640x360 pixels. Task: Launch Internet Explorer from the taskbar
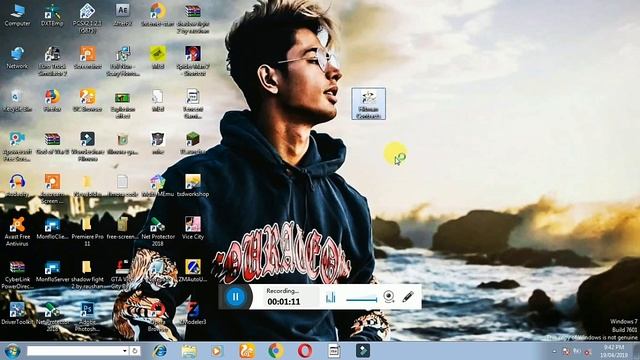[x=160, y=351]
